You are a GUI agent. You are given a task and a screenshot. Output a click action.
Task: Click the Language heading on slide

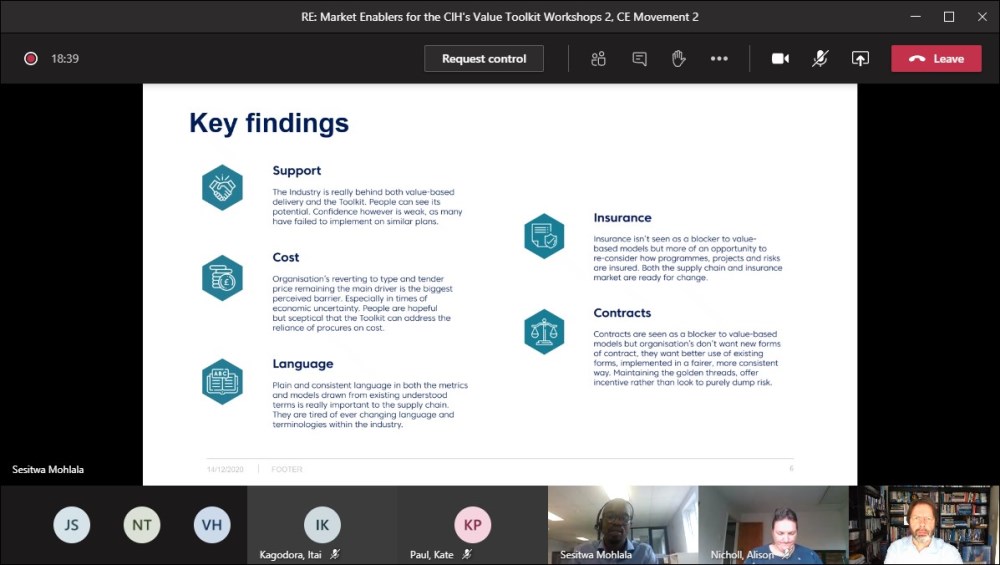click(303, 364)
